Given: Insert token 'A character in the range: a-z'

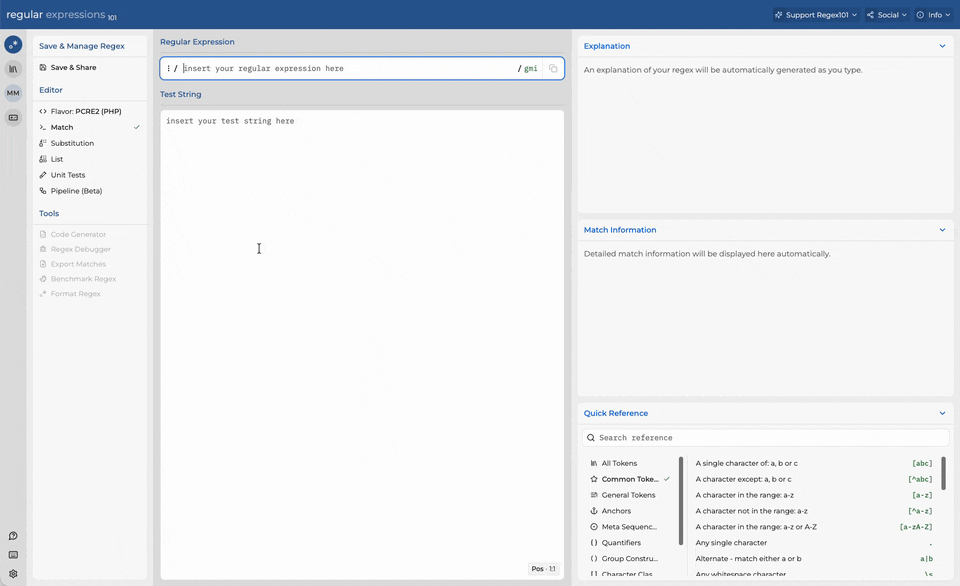Looking at the screenshot, I should click(813, 495).
